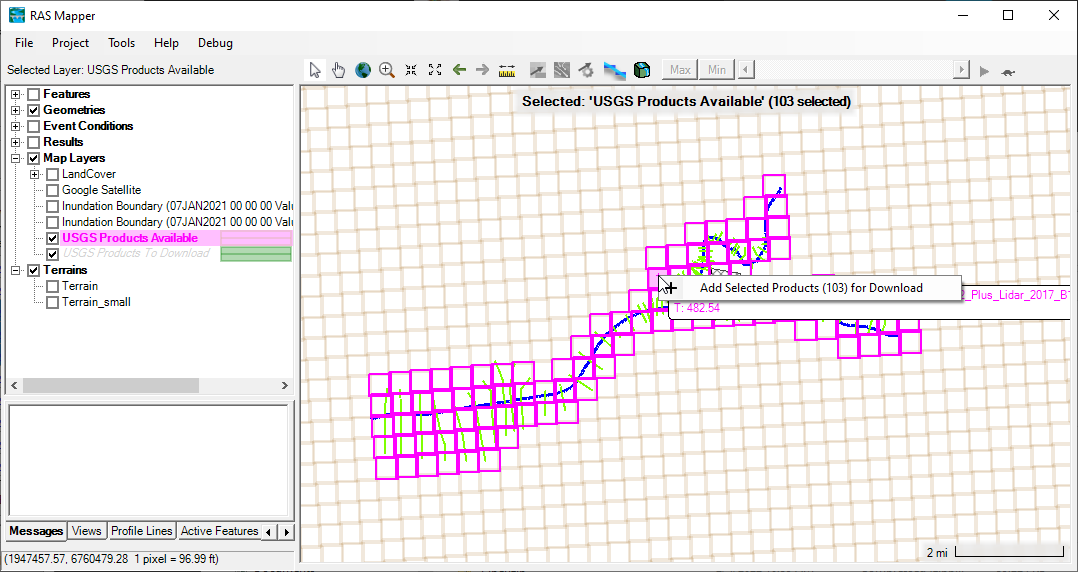Choose Add Selected Products for Download
The image size is (1078, 572).
click(x=810, y=288)
